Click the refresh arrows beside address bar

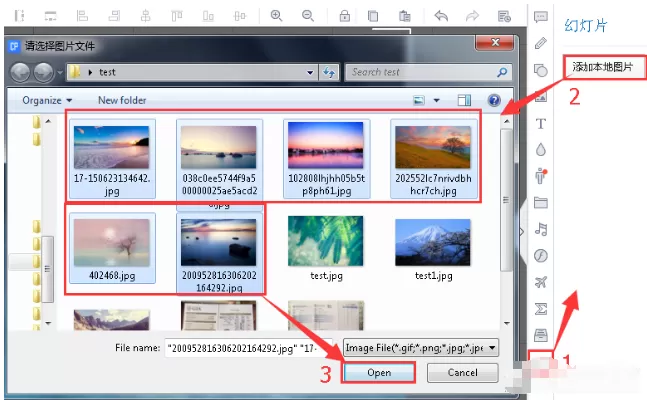point(329,72)
